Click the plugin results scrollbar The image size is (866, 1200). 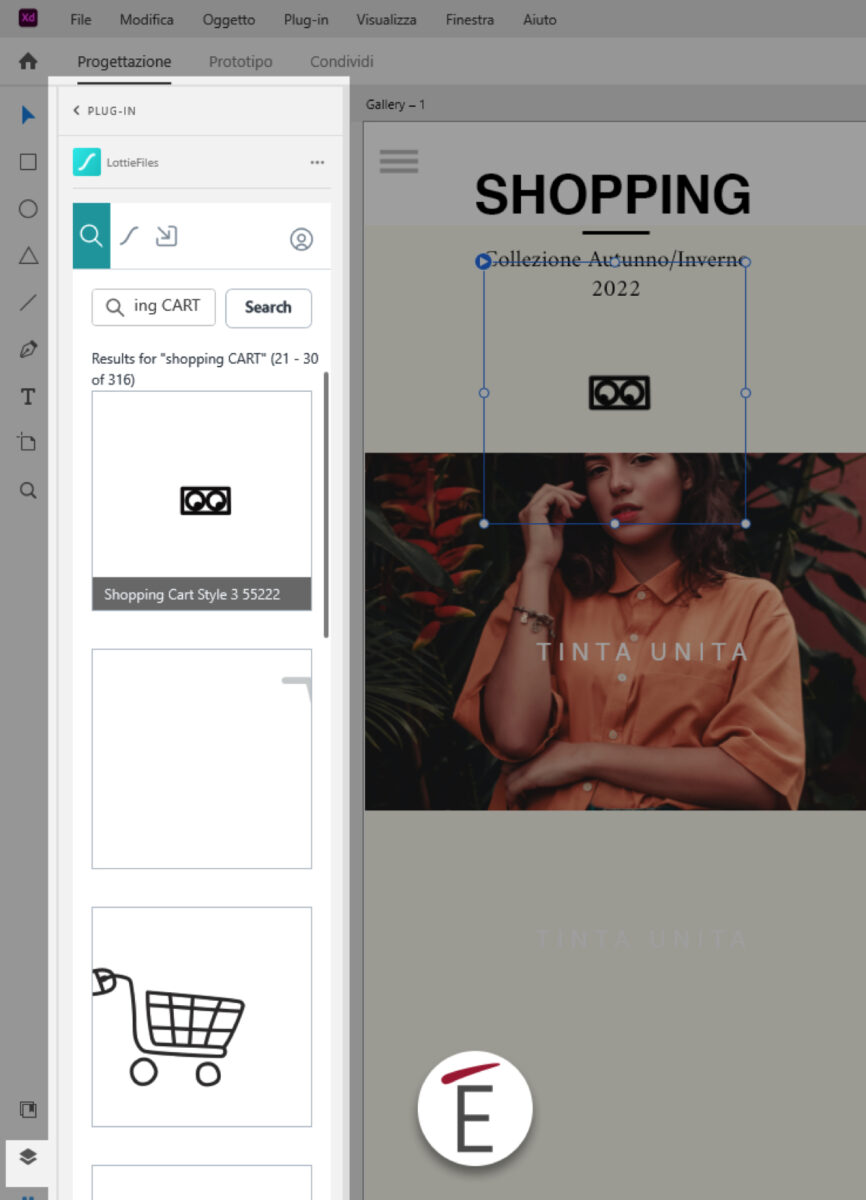click(326, 505)
